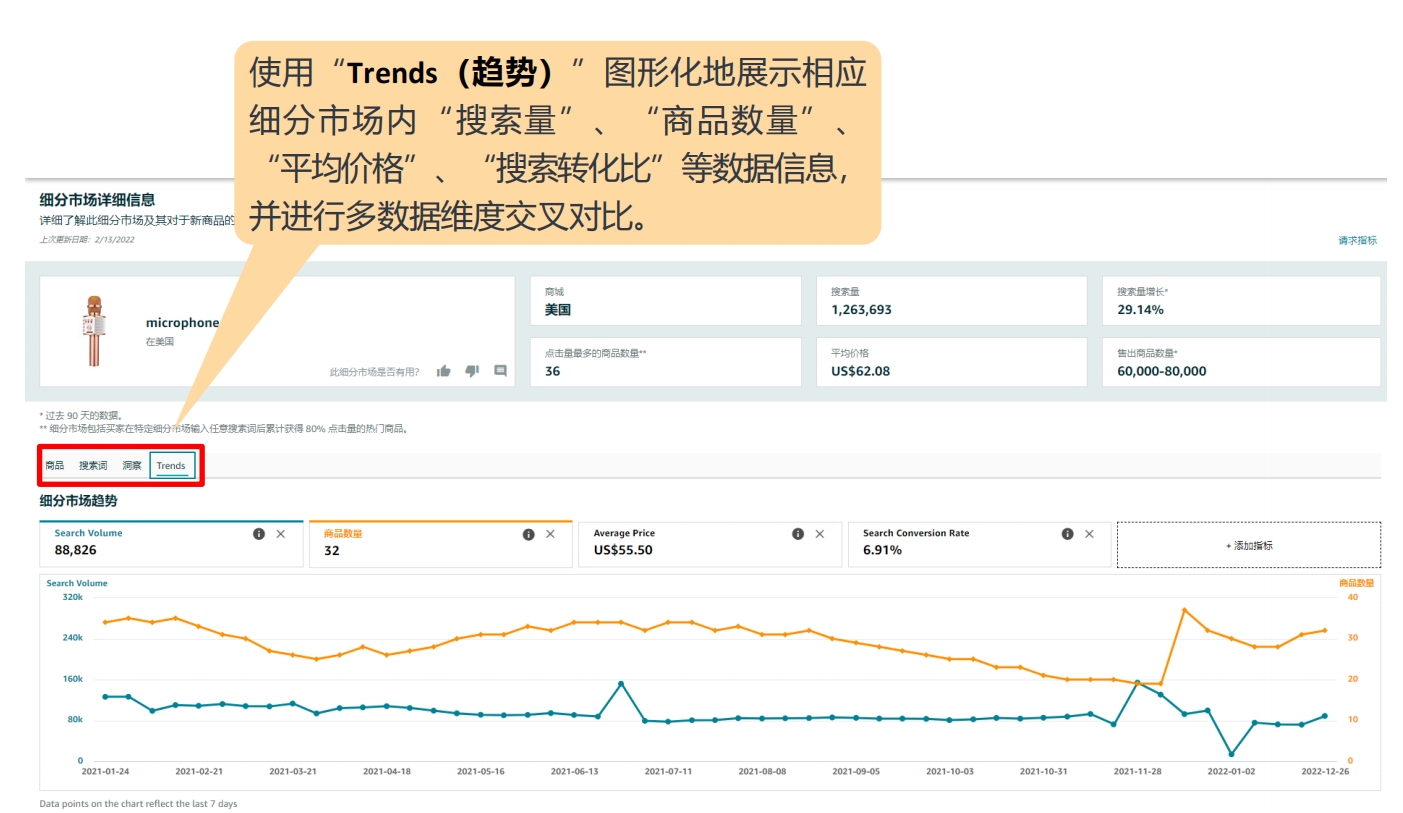
Task: Select the Trends tab
Action: [x=171, y=466]
